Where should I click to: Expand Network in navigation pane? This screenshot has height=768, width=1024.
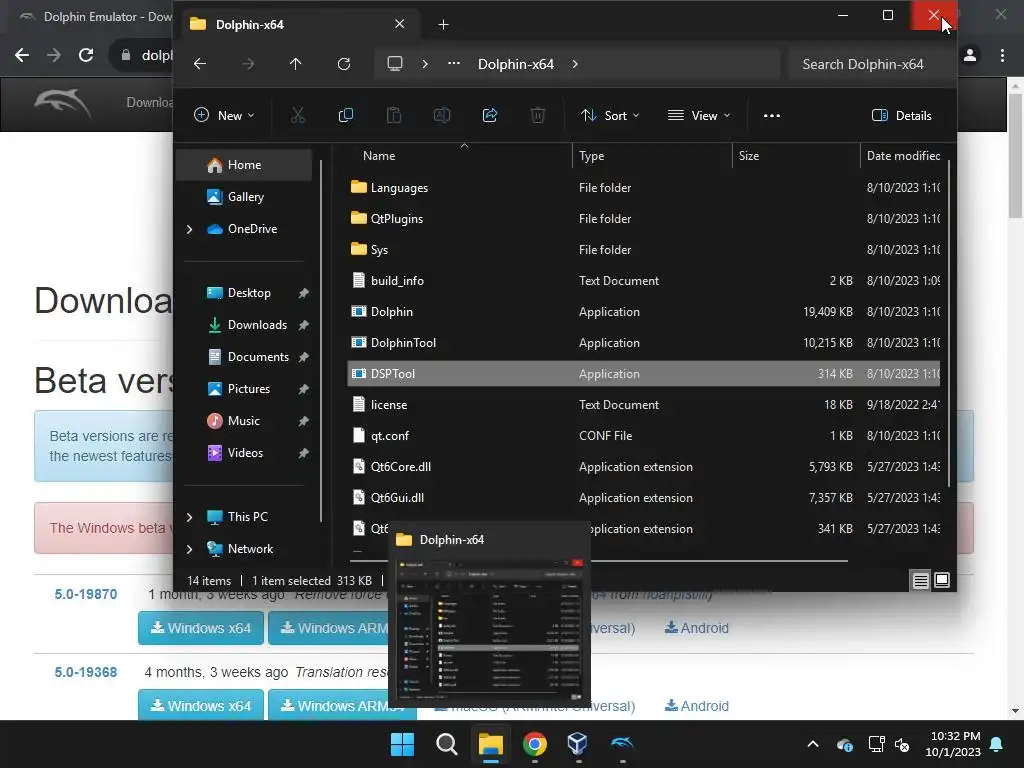189,549
